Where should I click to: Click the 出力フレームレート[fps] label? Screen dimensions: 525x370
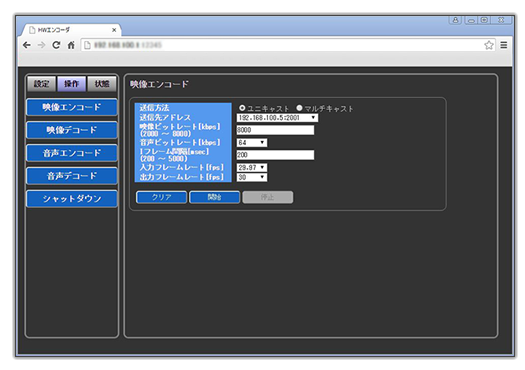pos(181,177)
